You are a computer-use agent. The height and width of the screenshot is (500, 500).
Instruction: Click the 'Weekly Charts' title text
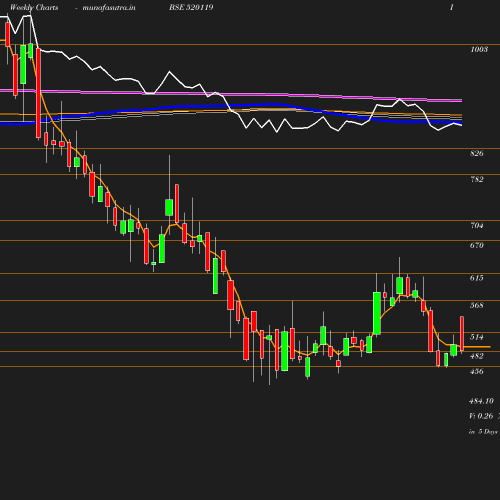[x=34, y=7]
